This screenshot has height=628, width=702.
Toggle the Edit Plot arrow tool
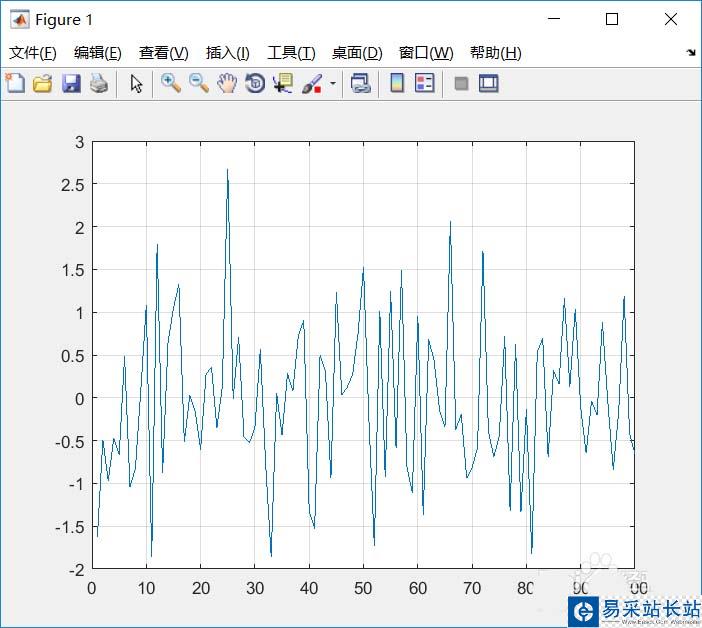(137, 84)
